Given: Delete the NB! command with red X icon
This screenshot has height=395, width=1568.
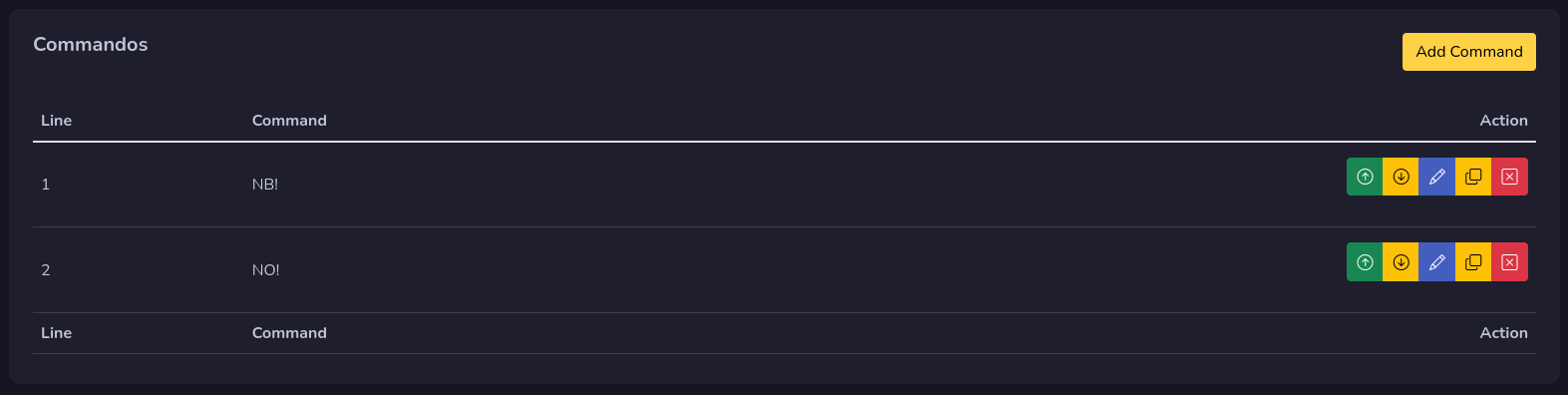Looking at the screenshot, I should pos(1509,177).
